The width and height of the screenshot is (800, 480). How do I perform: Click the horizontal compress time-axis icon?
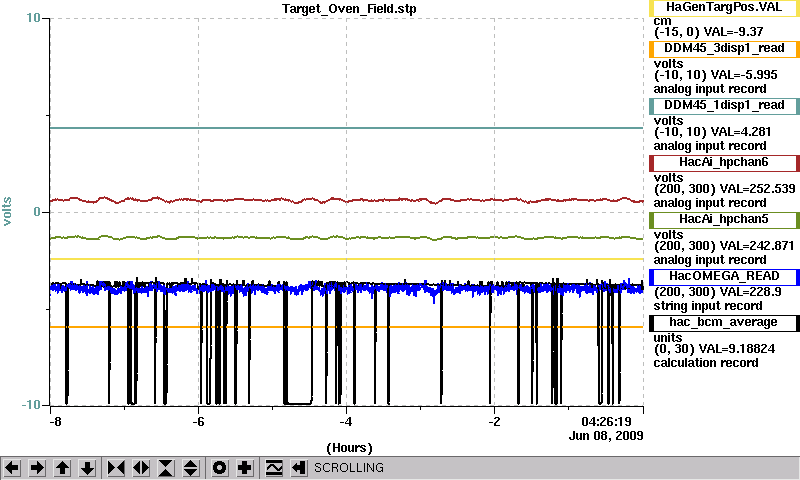point(116,468)
